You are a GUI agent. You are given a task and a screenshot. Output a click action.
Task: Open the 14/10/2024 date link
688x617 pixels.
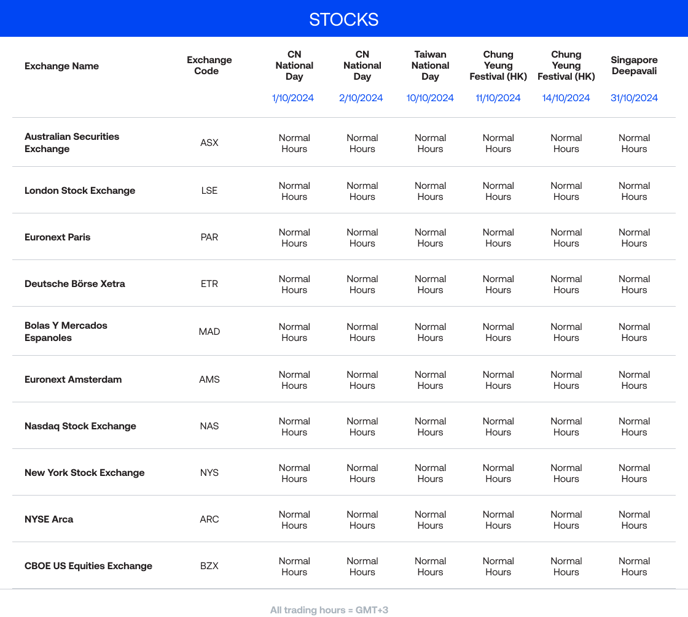(566, 98)
